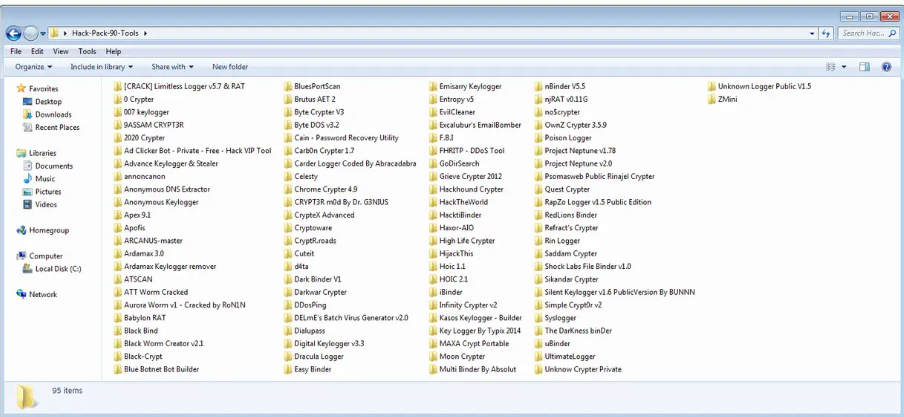Open the Edit menu
Image resolution: width=904 pixels, height=417 pixels.
(37, 51)
